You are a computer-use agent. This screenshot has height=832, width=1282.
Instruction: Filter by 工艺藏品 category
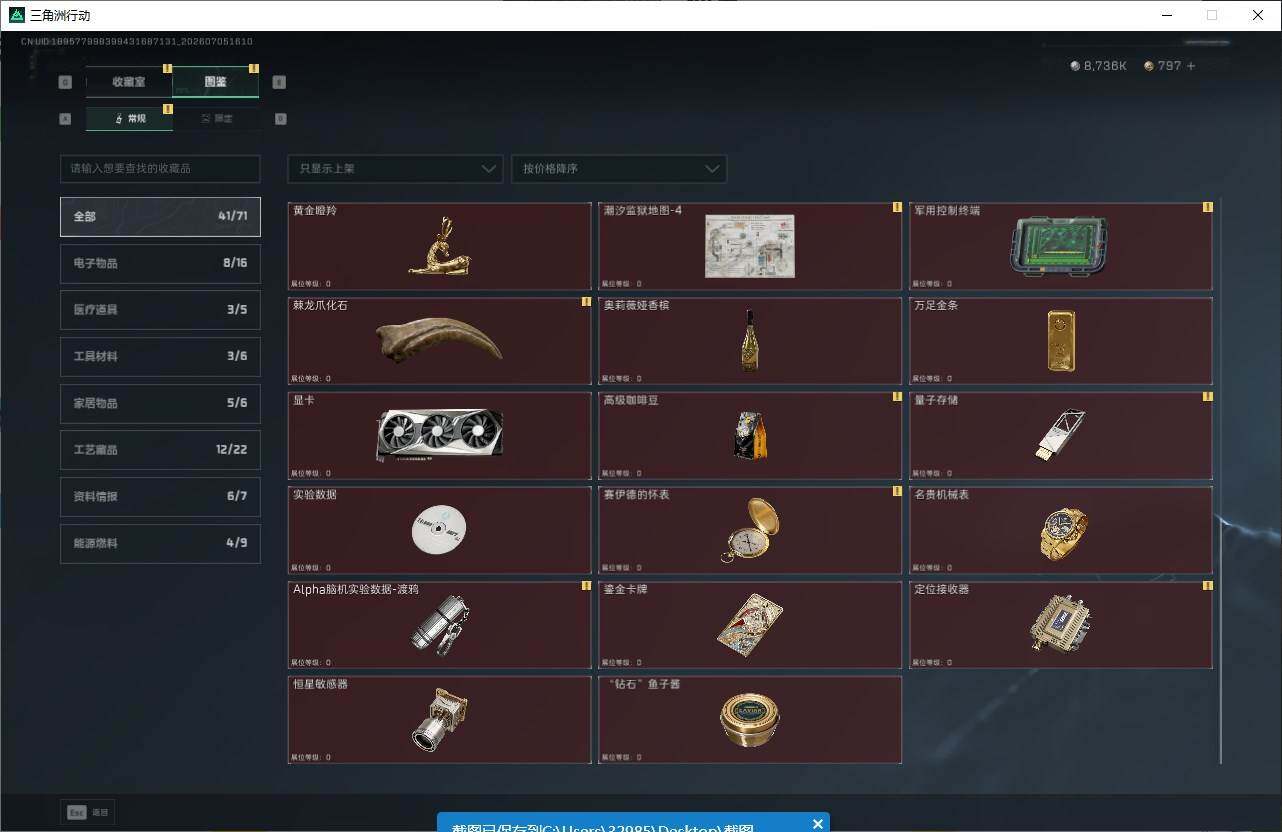tap(160, 450)
